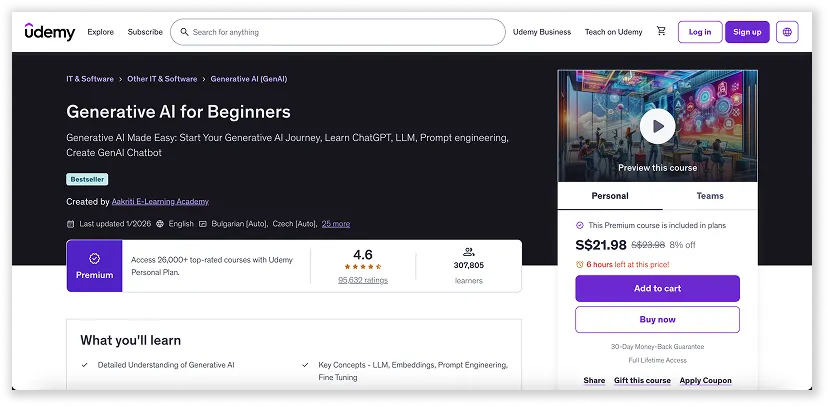Click the premium check icon beside included in plans
Image resolution: width=828 pixels, height=406 pixels.
click(x=580, y=225)
